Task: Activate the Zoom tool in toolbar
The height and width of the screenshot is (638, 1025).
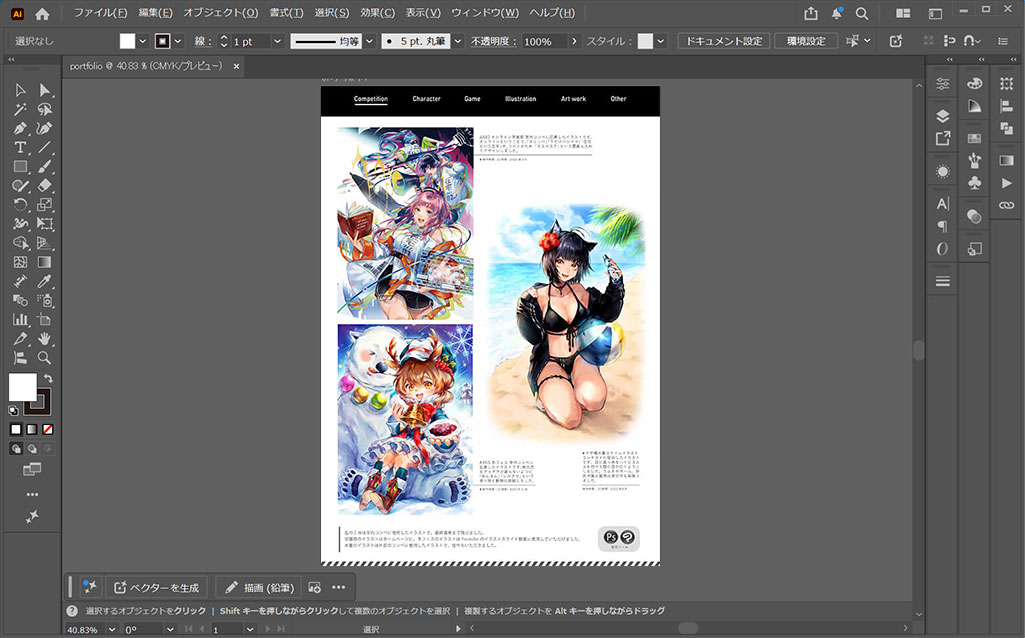Action: click(44, 357)
